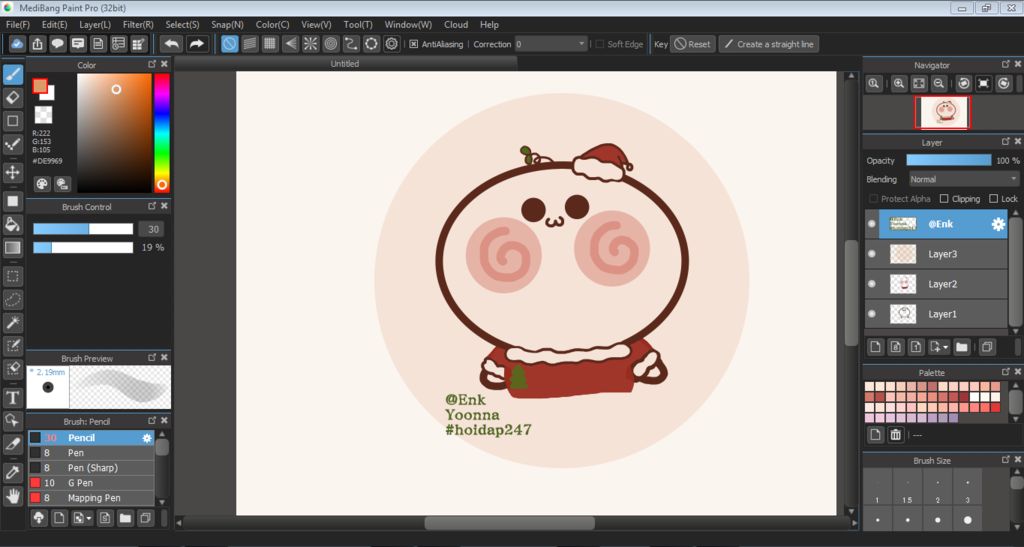Image resolution: width=1024 pixels, height=547 pixels.
Task: Hide the @Enk layer
Action: pyautogui.click(x=872, y=224)
